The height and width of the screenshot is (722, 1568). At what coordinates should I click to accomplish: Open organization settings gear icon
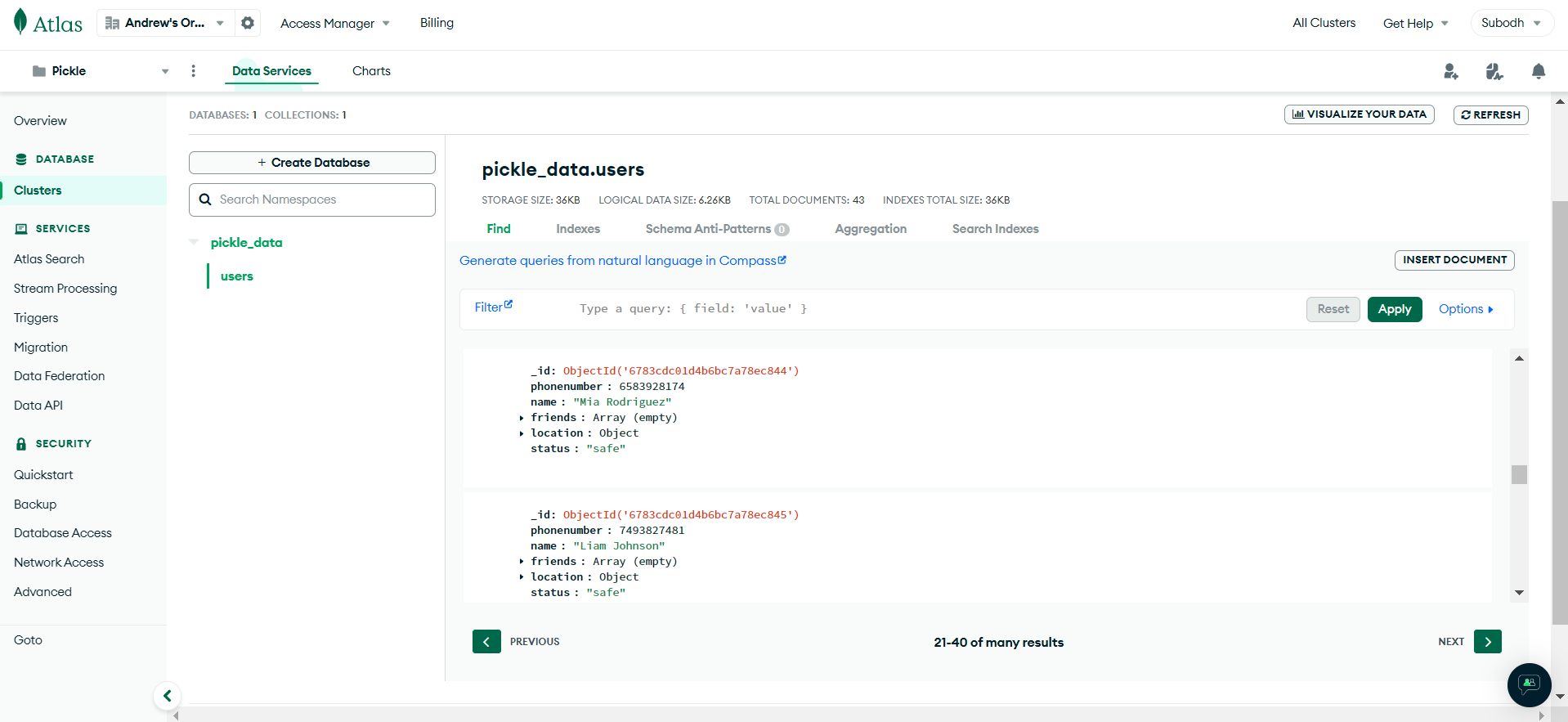tap(248, 23)
